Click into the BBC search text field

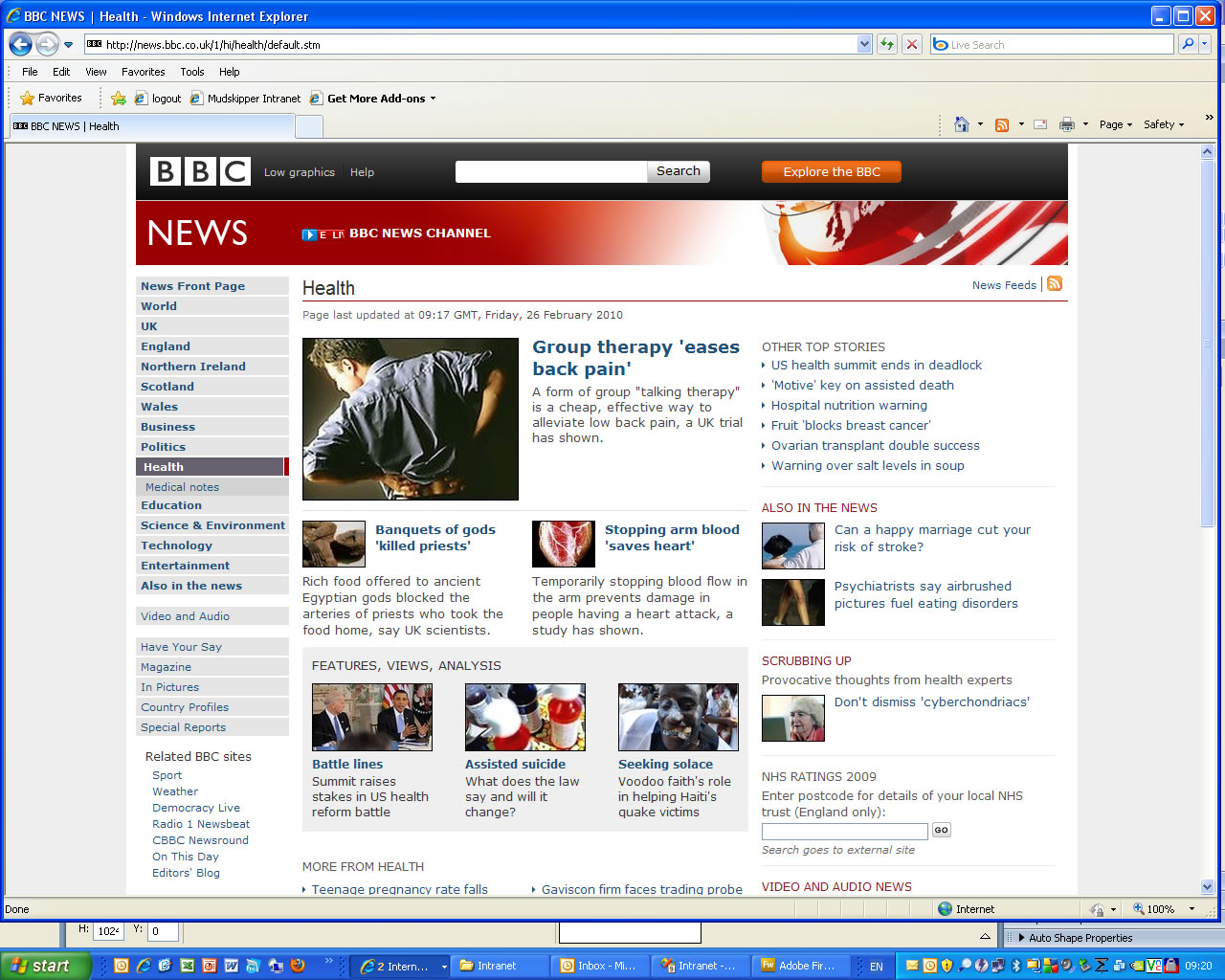(x=551, y=171)
